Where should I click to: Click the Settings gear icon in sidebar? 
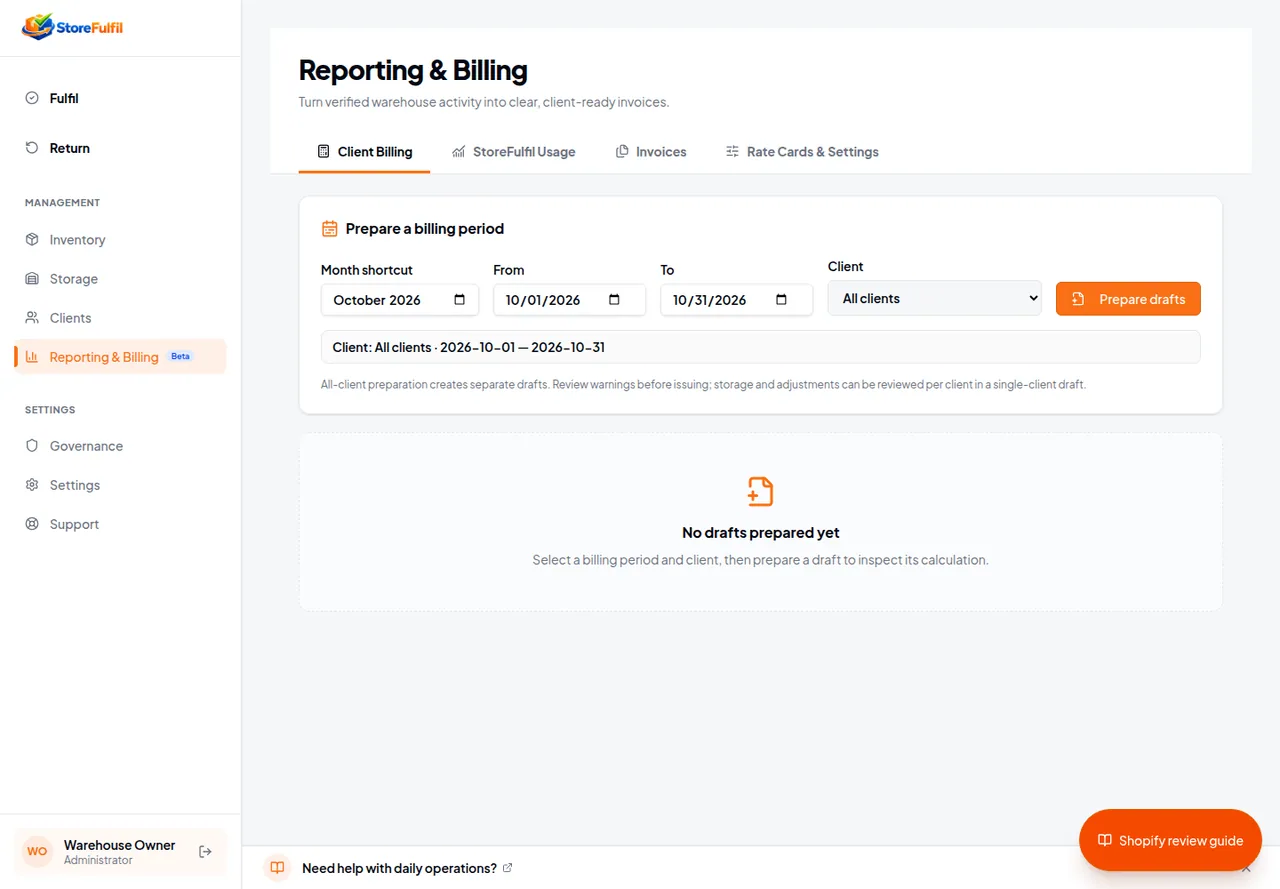(x=32, y=485)
